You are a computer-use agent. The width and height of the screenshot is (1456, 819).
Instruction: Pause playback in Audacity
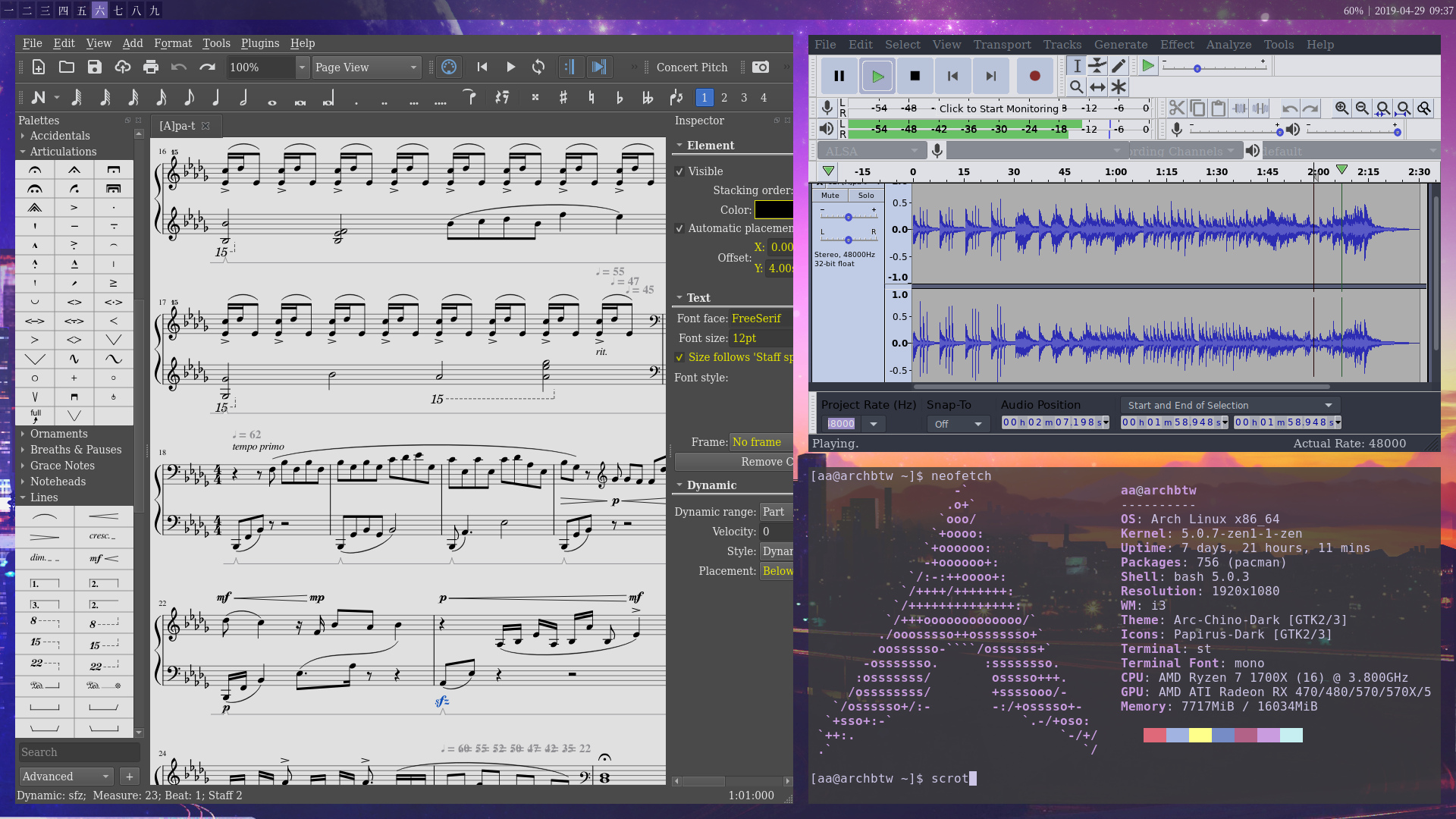pos(839,76)
